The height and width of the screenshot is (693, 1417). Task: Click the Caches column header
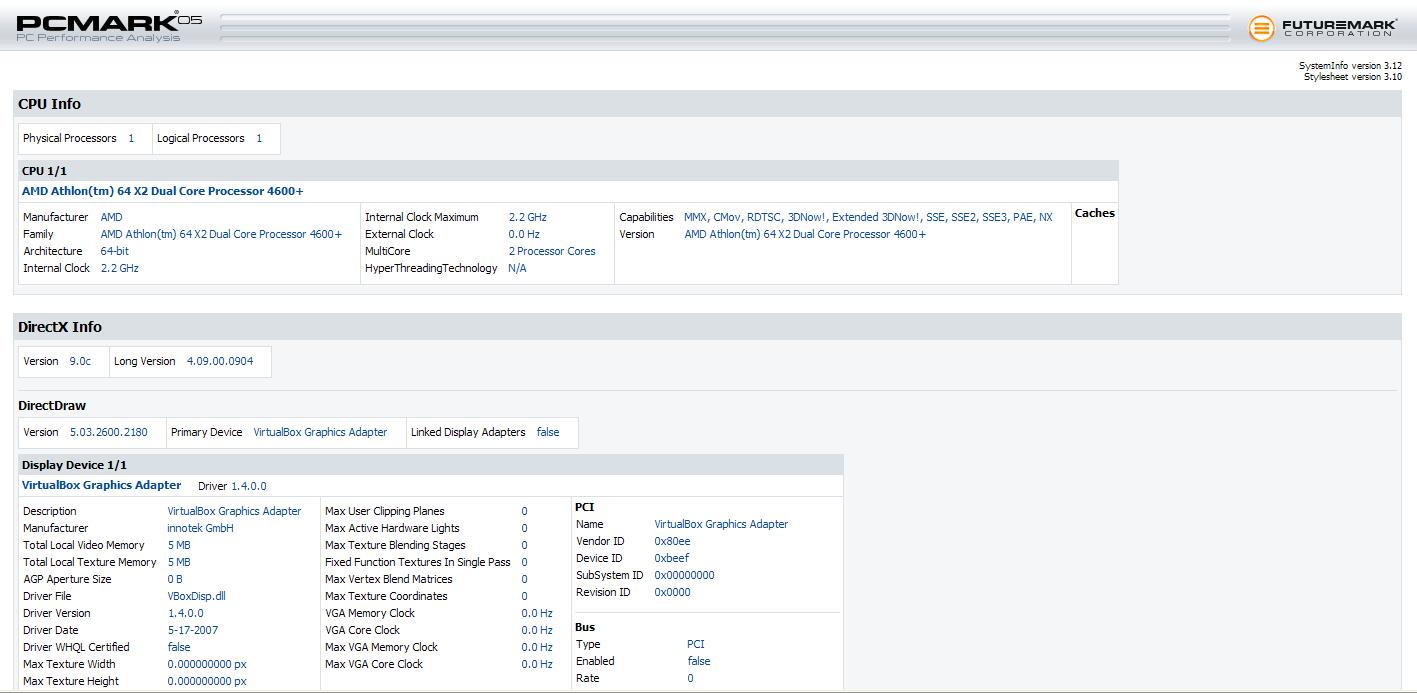coord(1095,213)
